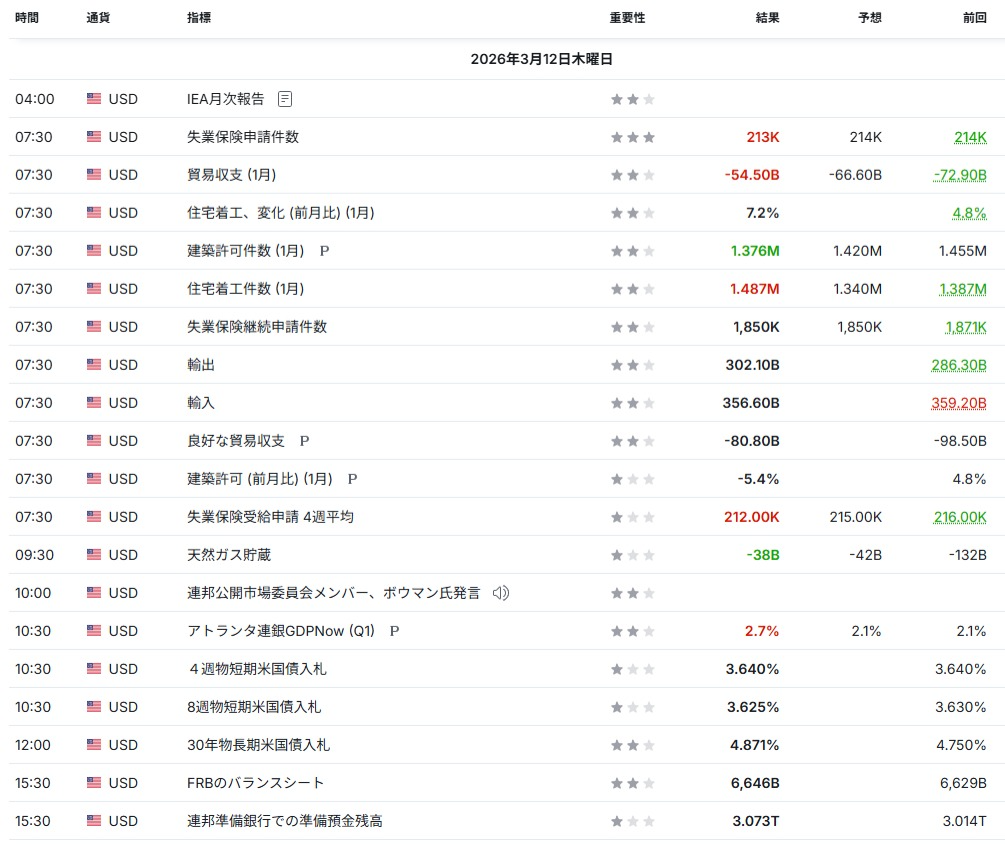The image size is (1005, 849).
Task: Open the FRBのバランスシート indicator
Action: point(255,783)
